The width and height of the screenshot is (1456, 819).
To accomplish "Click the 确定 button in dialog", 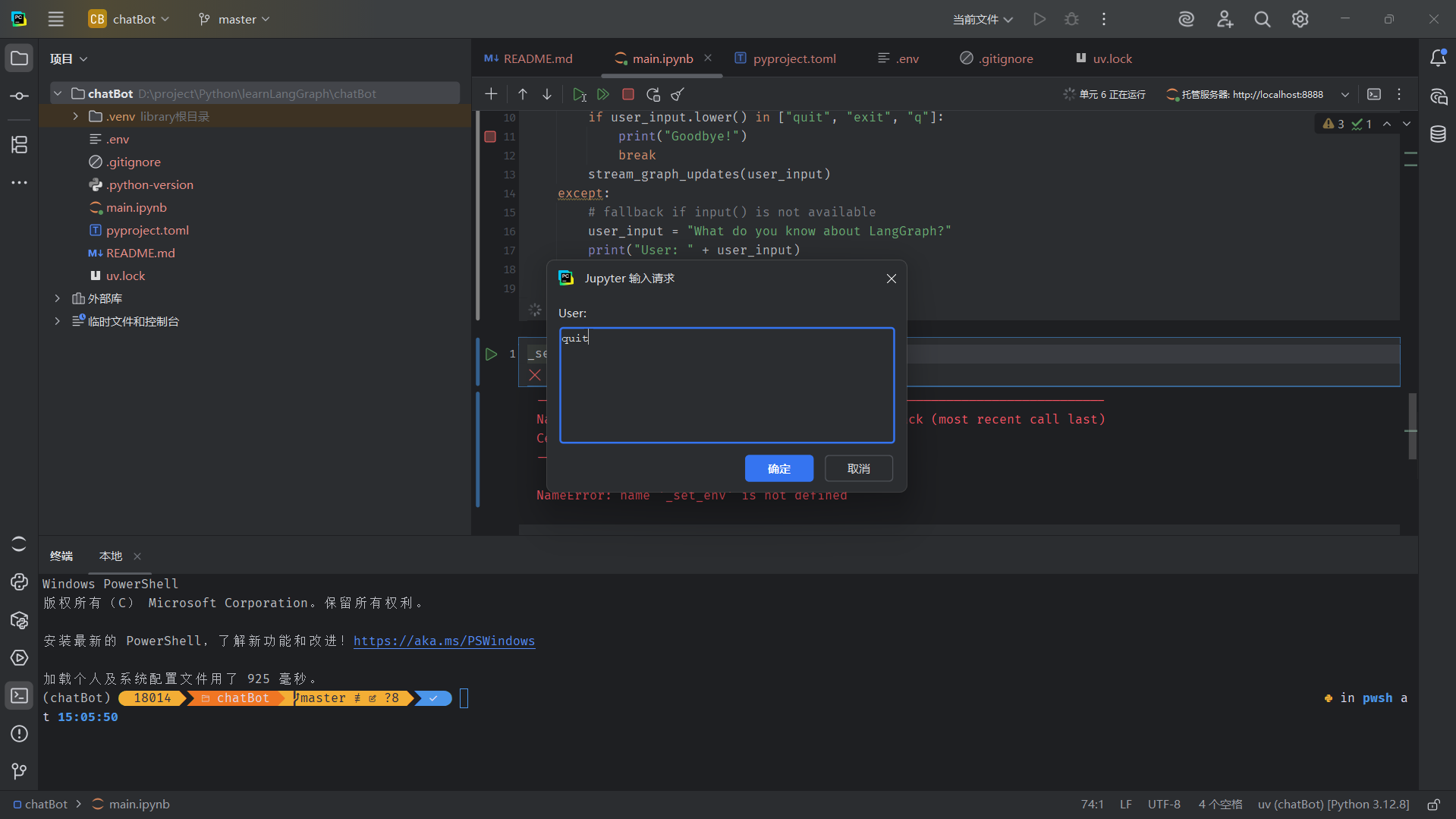I will tap(778, 468).
